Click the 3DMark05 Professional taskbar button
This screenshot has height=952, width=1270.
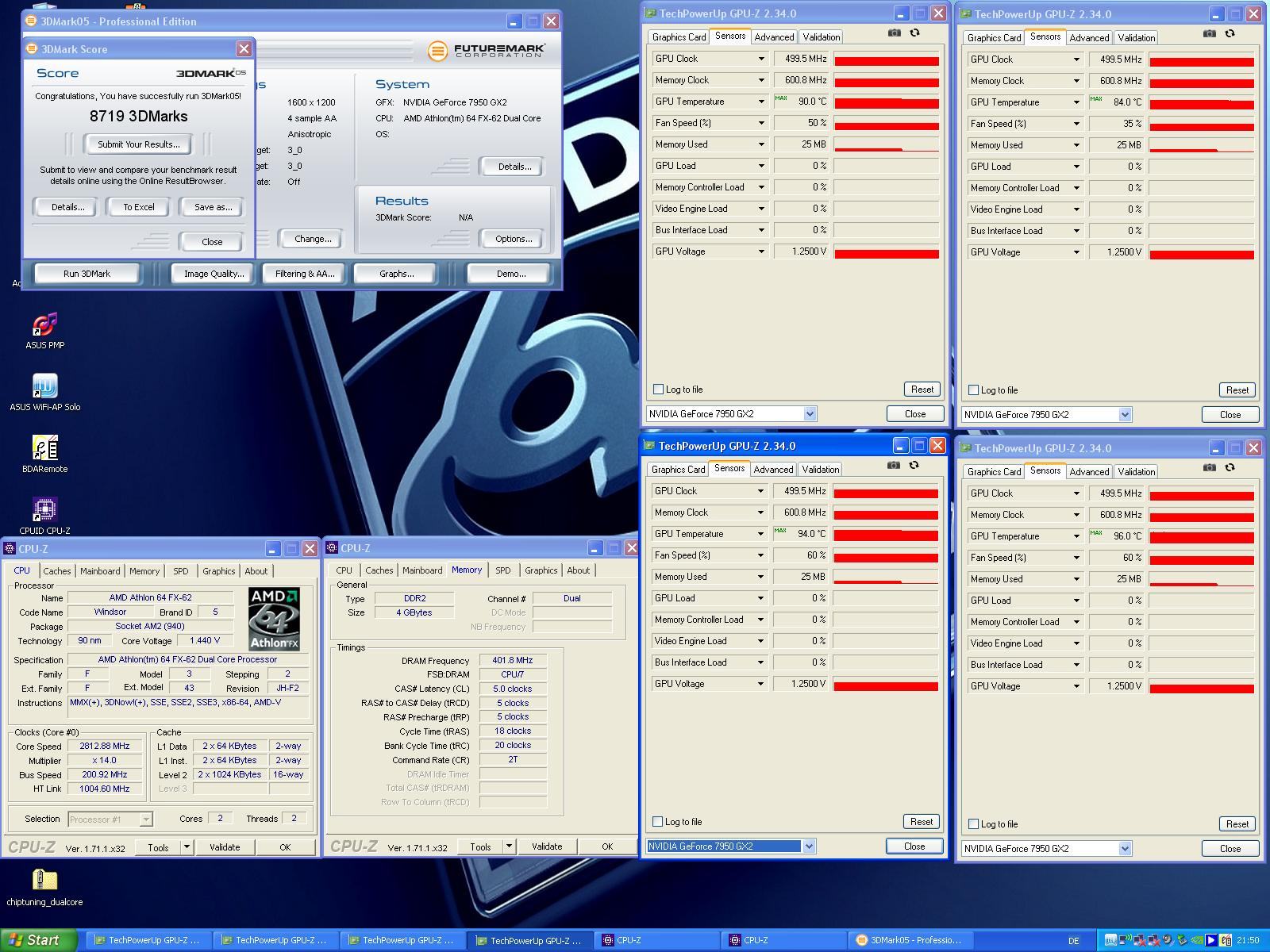click(909, 940)
